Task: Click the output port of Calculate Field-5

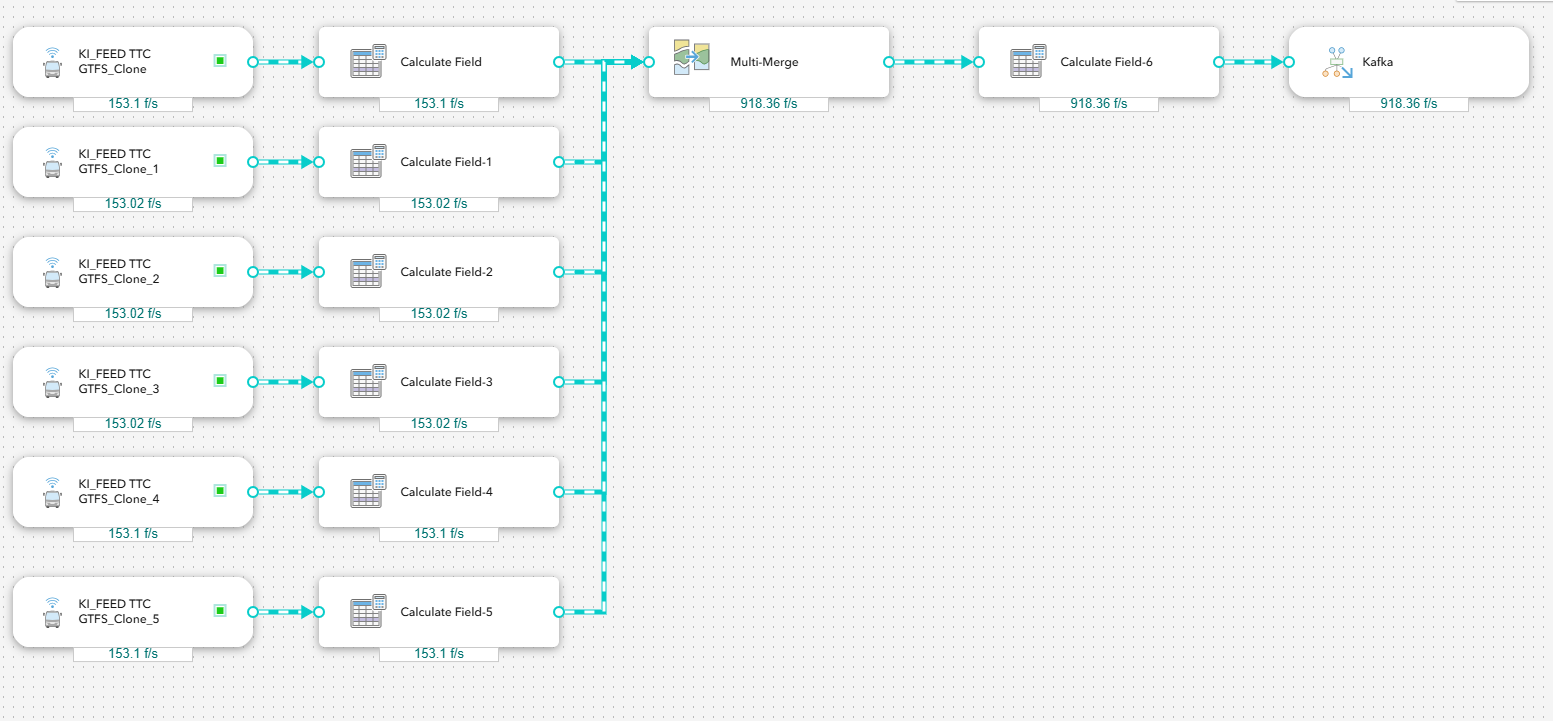Action: pyautogui.click(x=559, y=611)
